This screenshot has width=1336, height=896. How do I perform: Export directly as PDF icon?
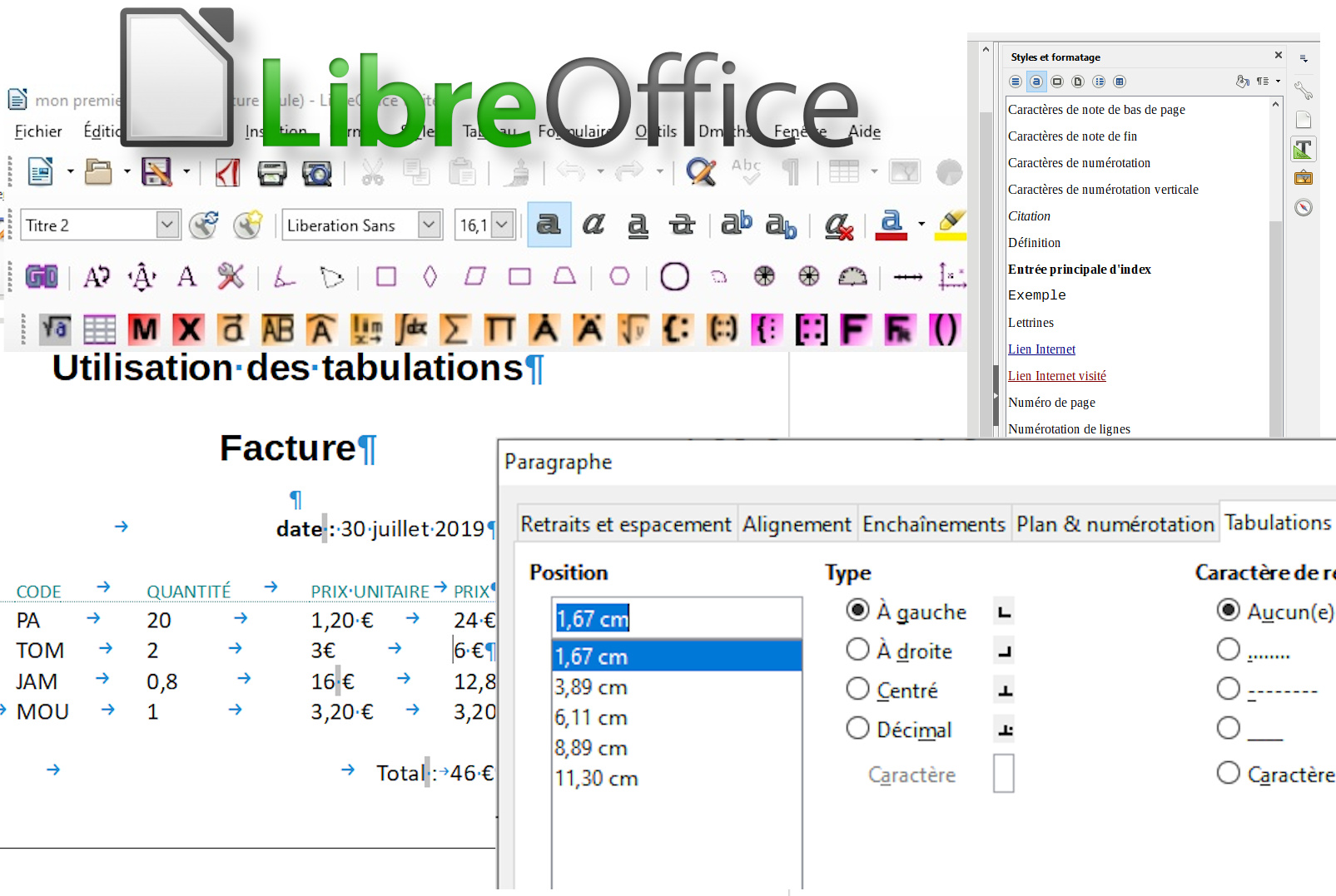(227, 172)
